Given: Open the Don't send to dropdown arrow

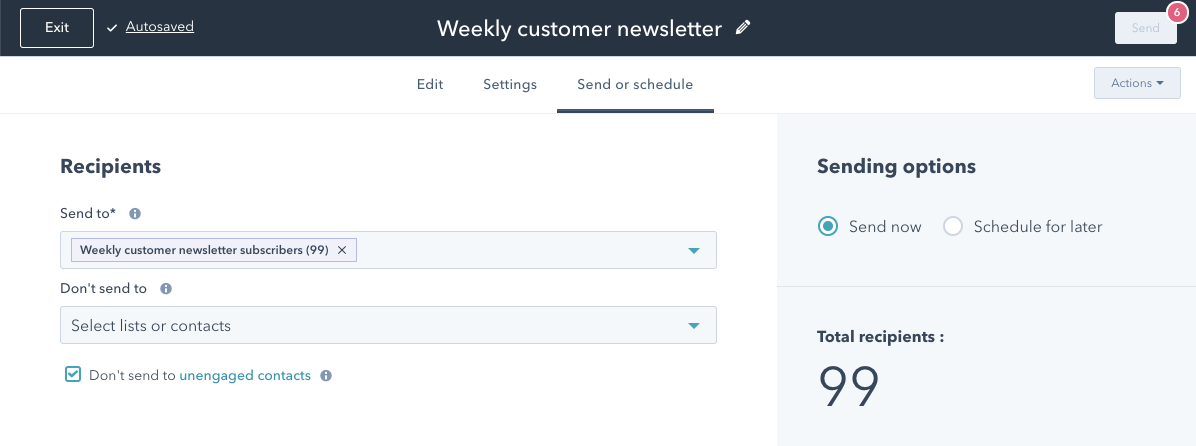Looking at the screenshot, I should point(693,326).
